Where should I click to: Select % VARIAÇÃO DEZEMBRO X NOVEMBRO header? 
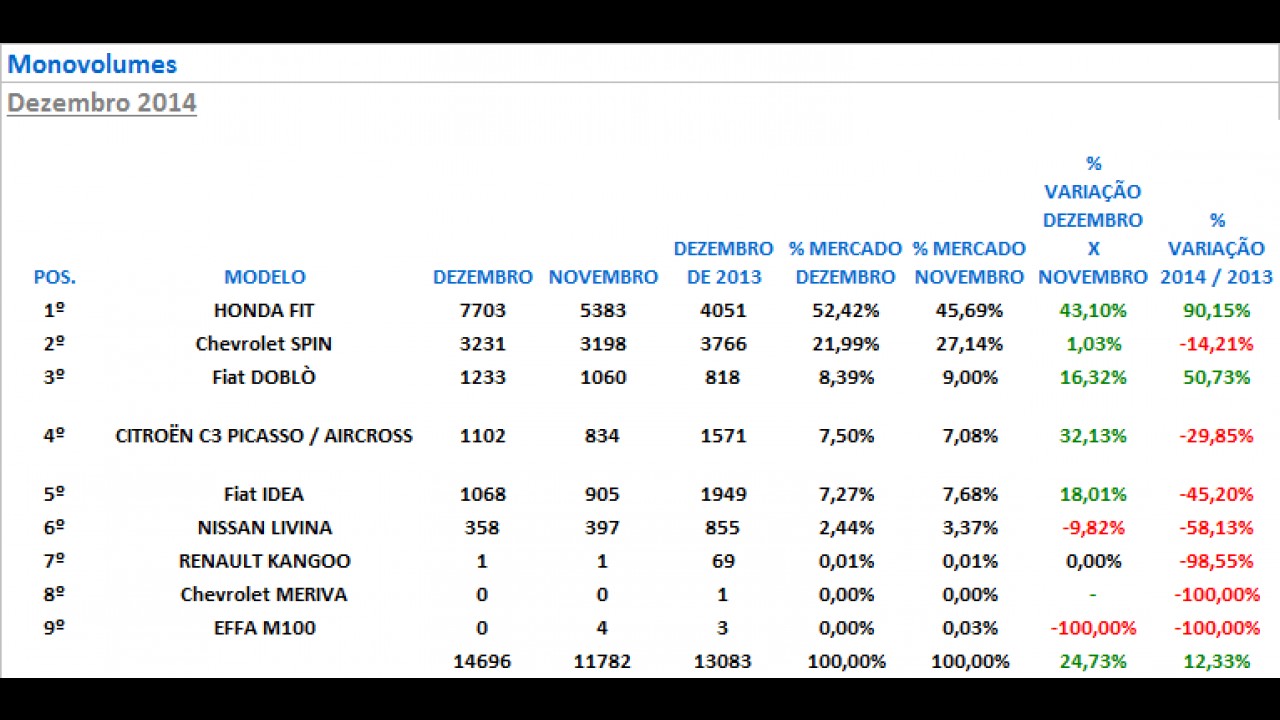click(x=1093, y=220)
